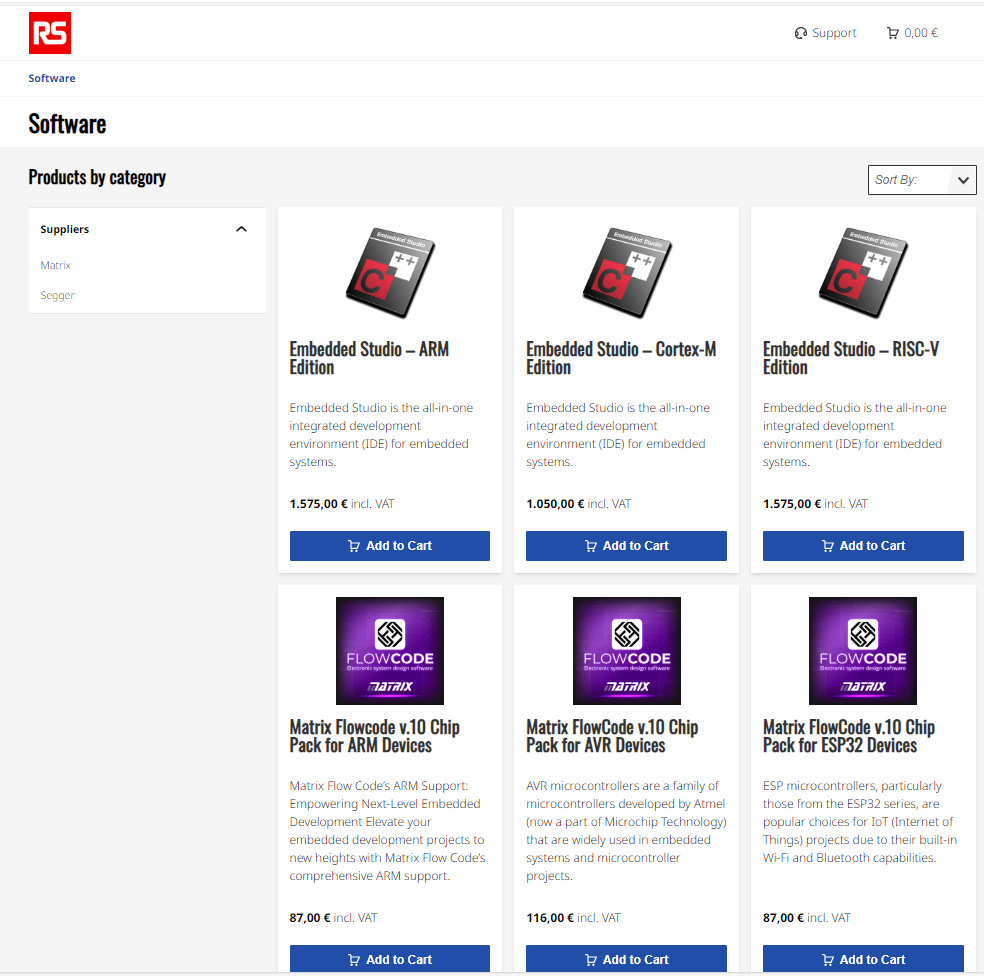Add Matrix Flowcode ARM Chip Pack to cart

pos(389,959)
